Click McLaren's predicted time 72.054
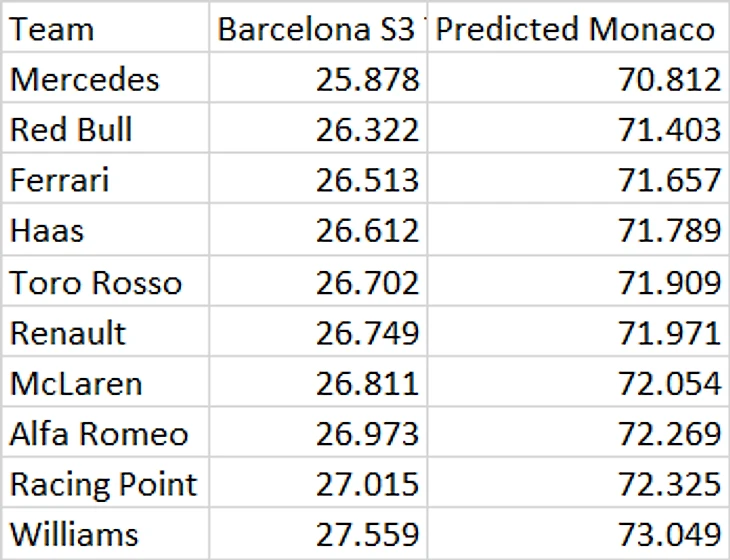730x560 pixels. [576, 384]
